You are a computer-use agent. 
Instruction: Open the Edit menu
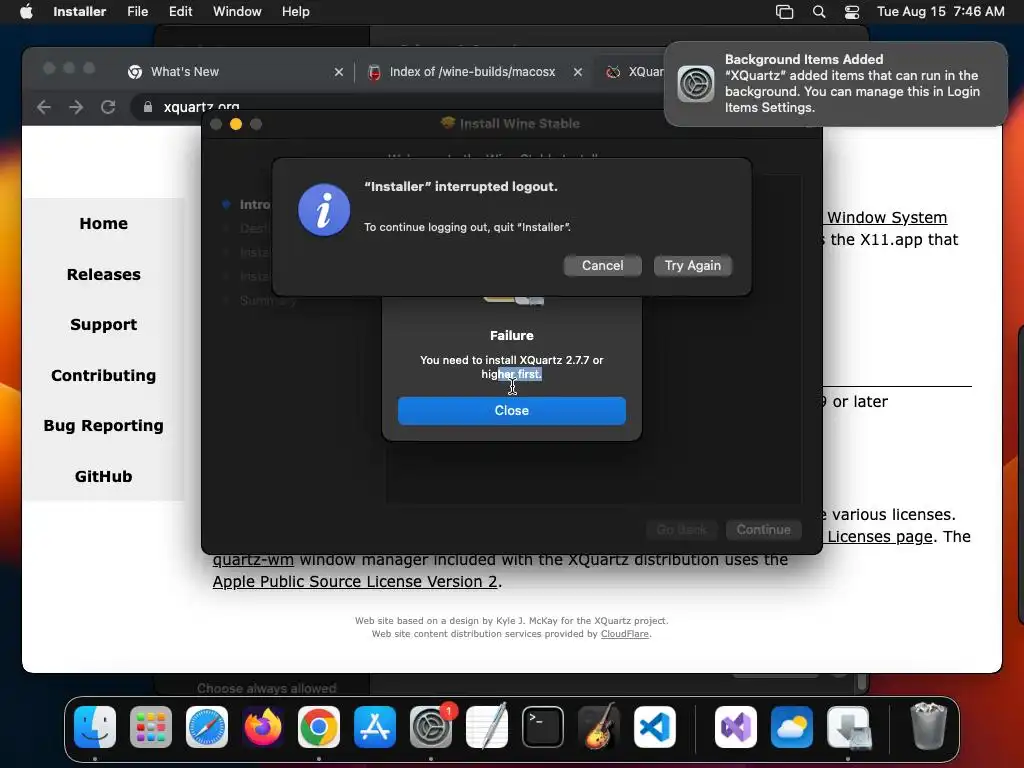click(180, 12)
